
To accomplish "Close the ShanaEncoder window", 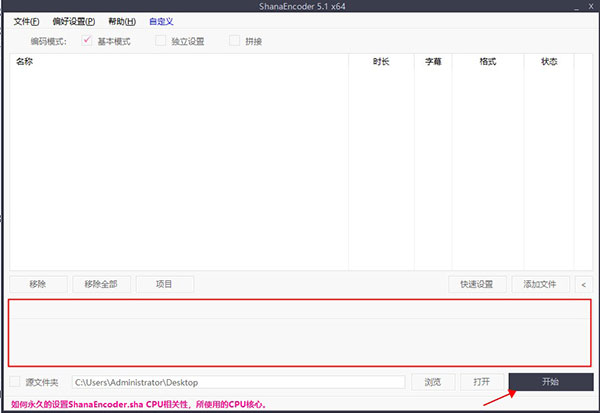I will tap(591, 6).
